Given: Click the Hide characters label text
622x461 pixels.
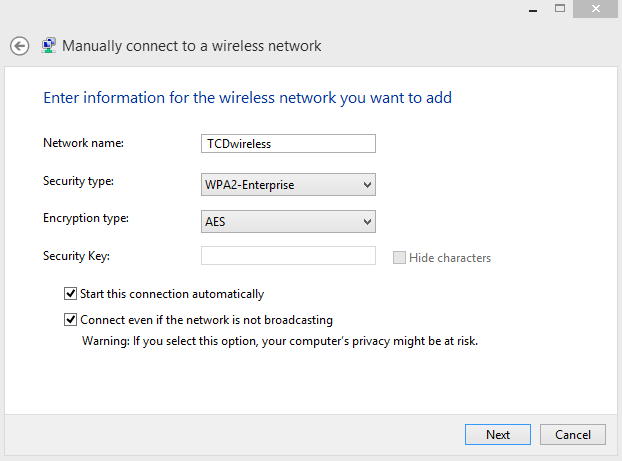Looking at the screenshot, I should pos(450,258).
